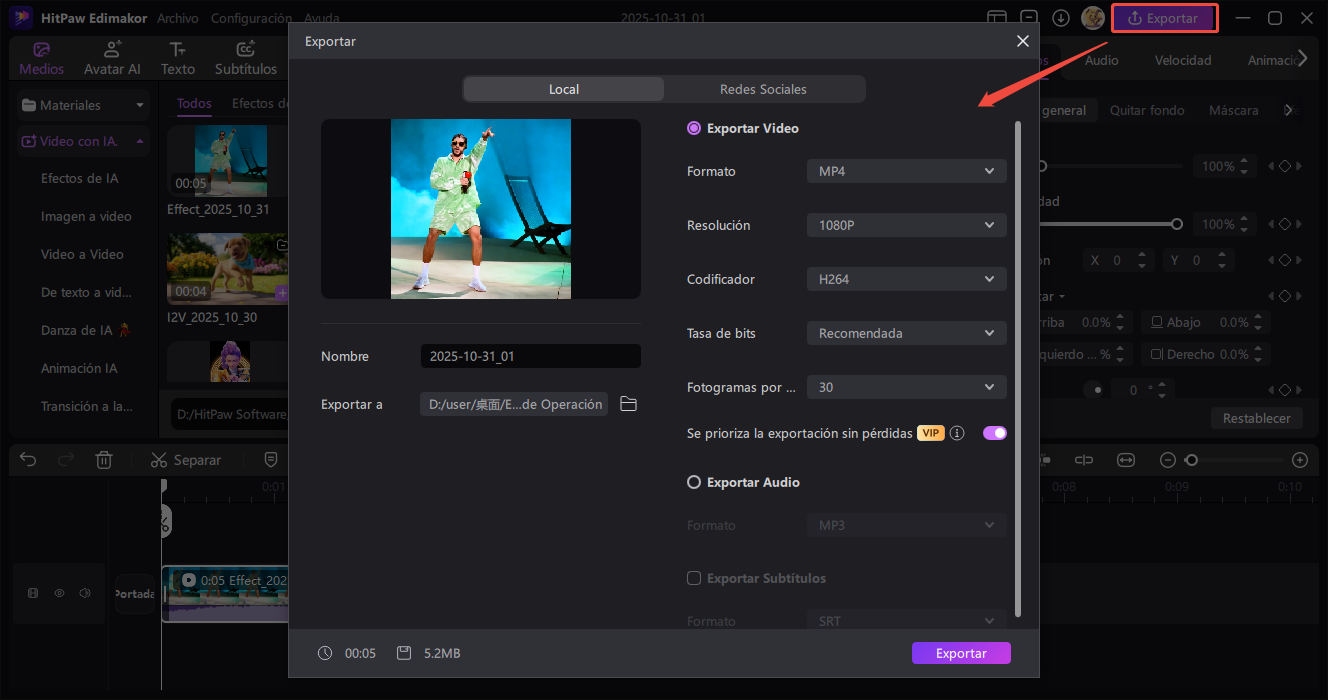Click the info icon beside VIP badge
The image size is (1328, 700).
pos(957,433)
